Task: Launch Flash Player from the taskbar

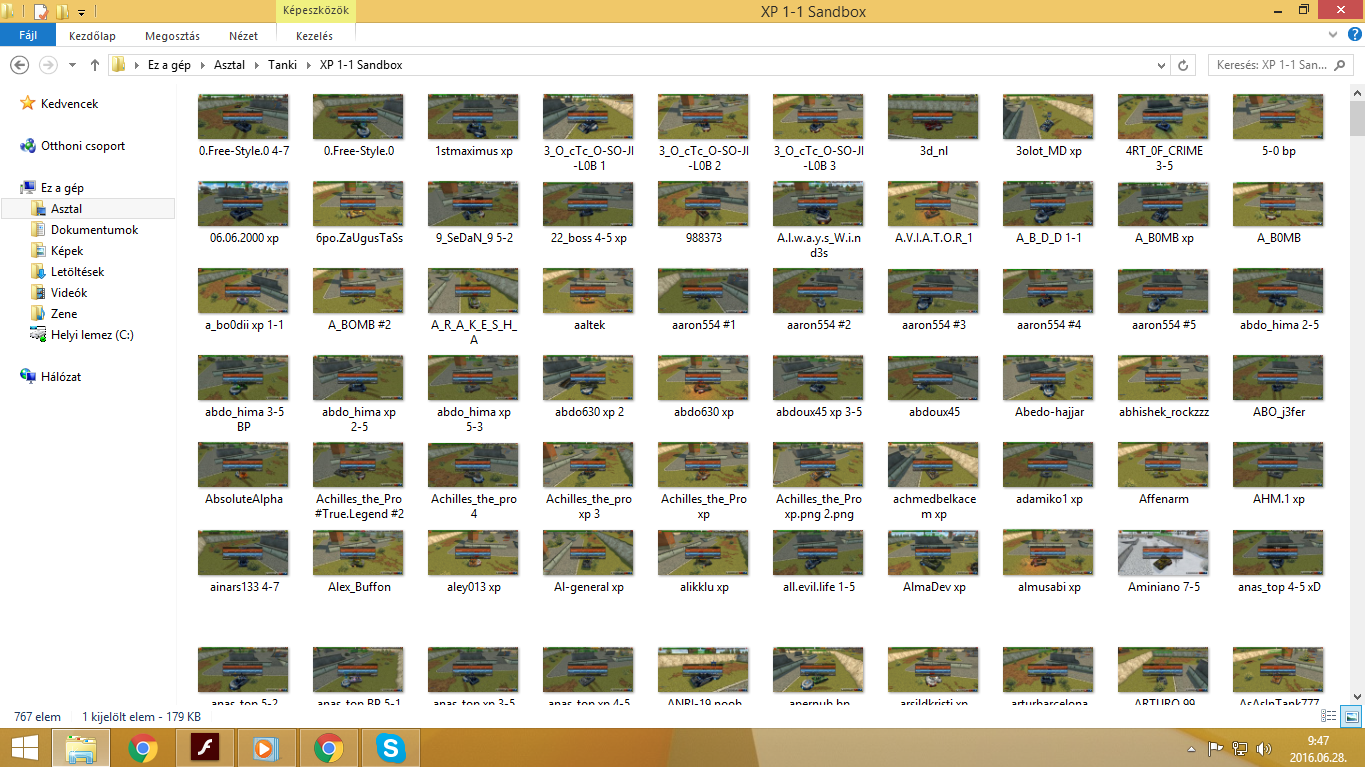Action: pos(204,748)
